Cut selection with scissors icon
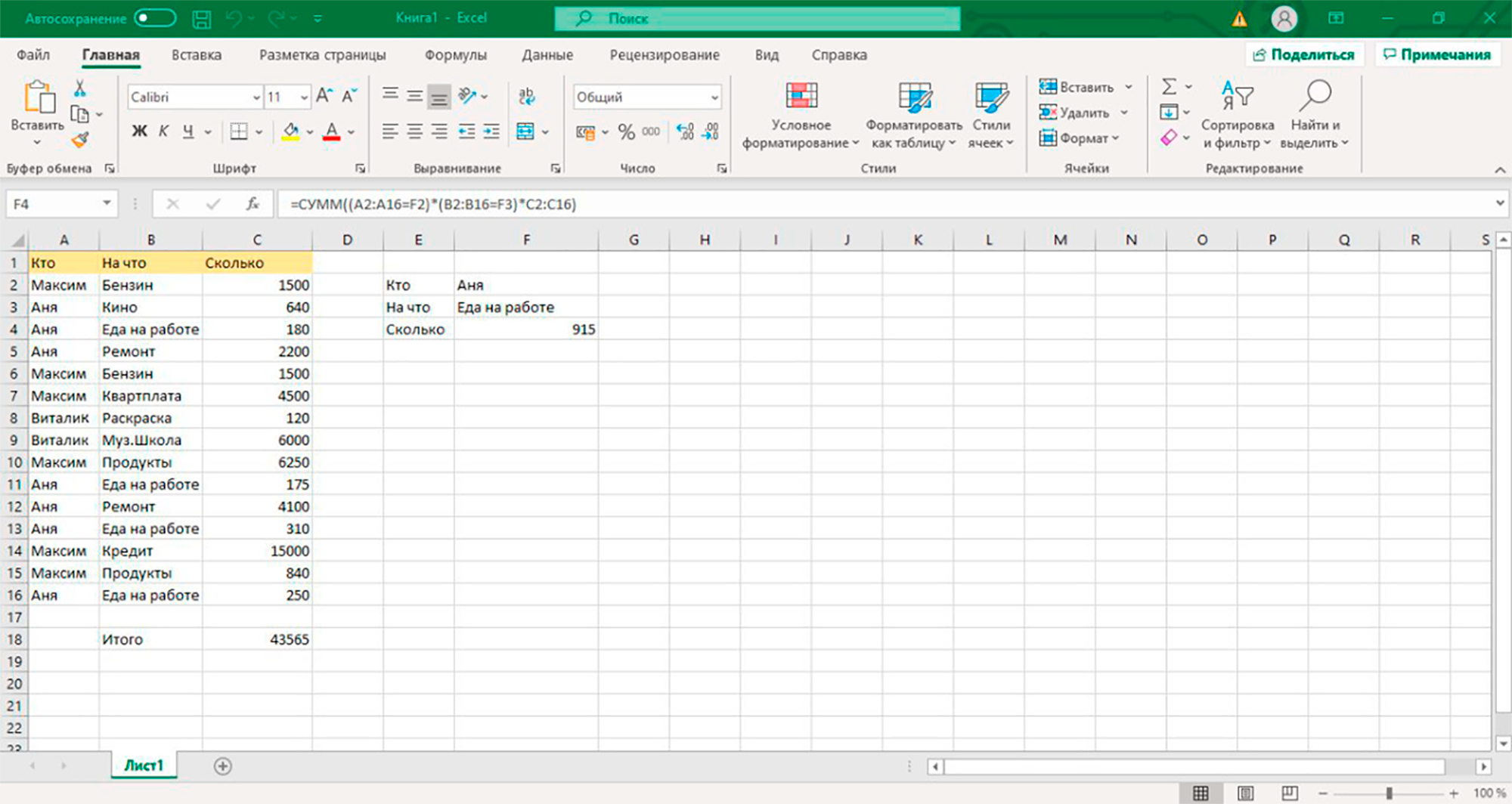 tap(79, 88)
